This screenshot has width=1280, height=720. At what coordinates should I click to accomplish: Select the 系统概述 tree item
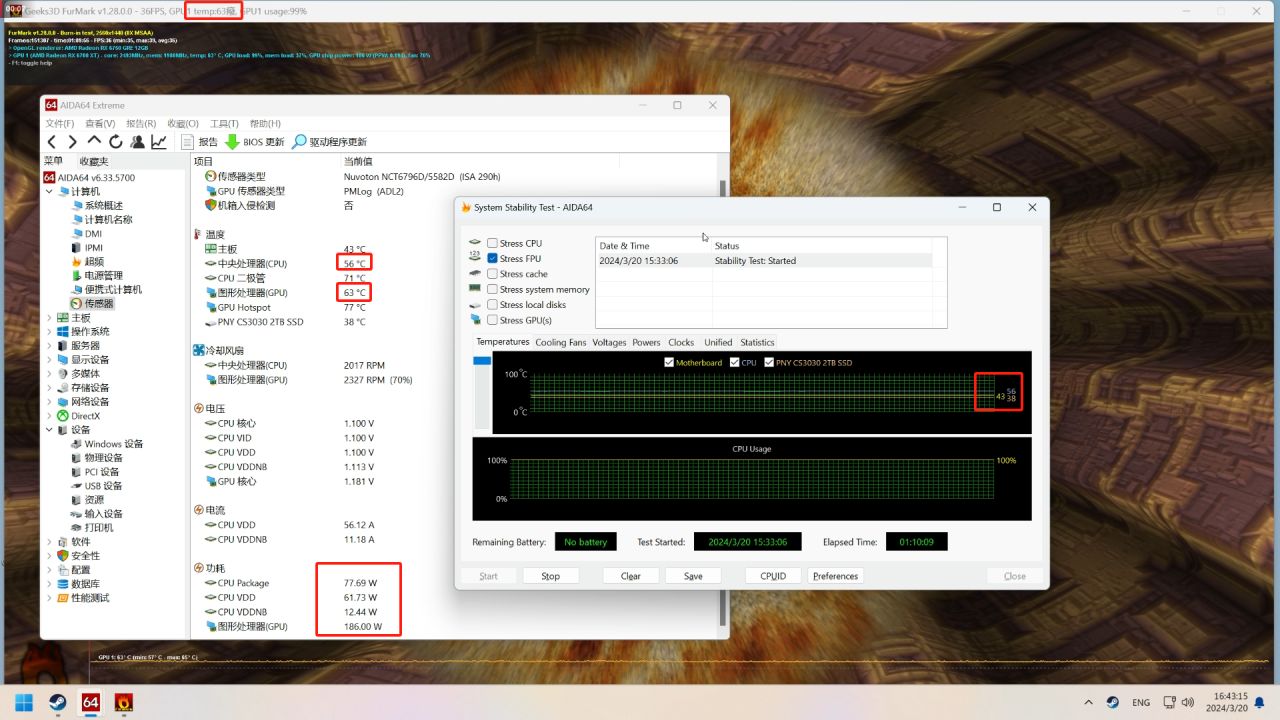pyautogui.click(x=97, y=205)
